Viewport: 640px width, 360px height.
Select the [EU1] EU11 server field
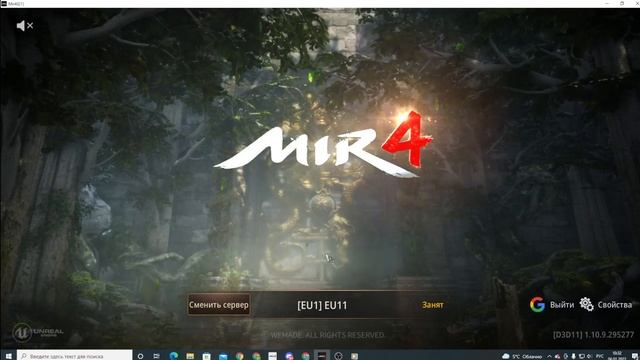(322, 305)
